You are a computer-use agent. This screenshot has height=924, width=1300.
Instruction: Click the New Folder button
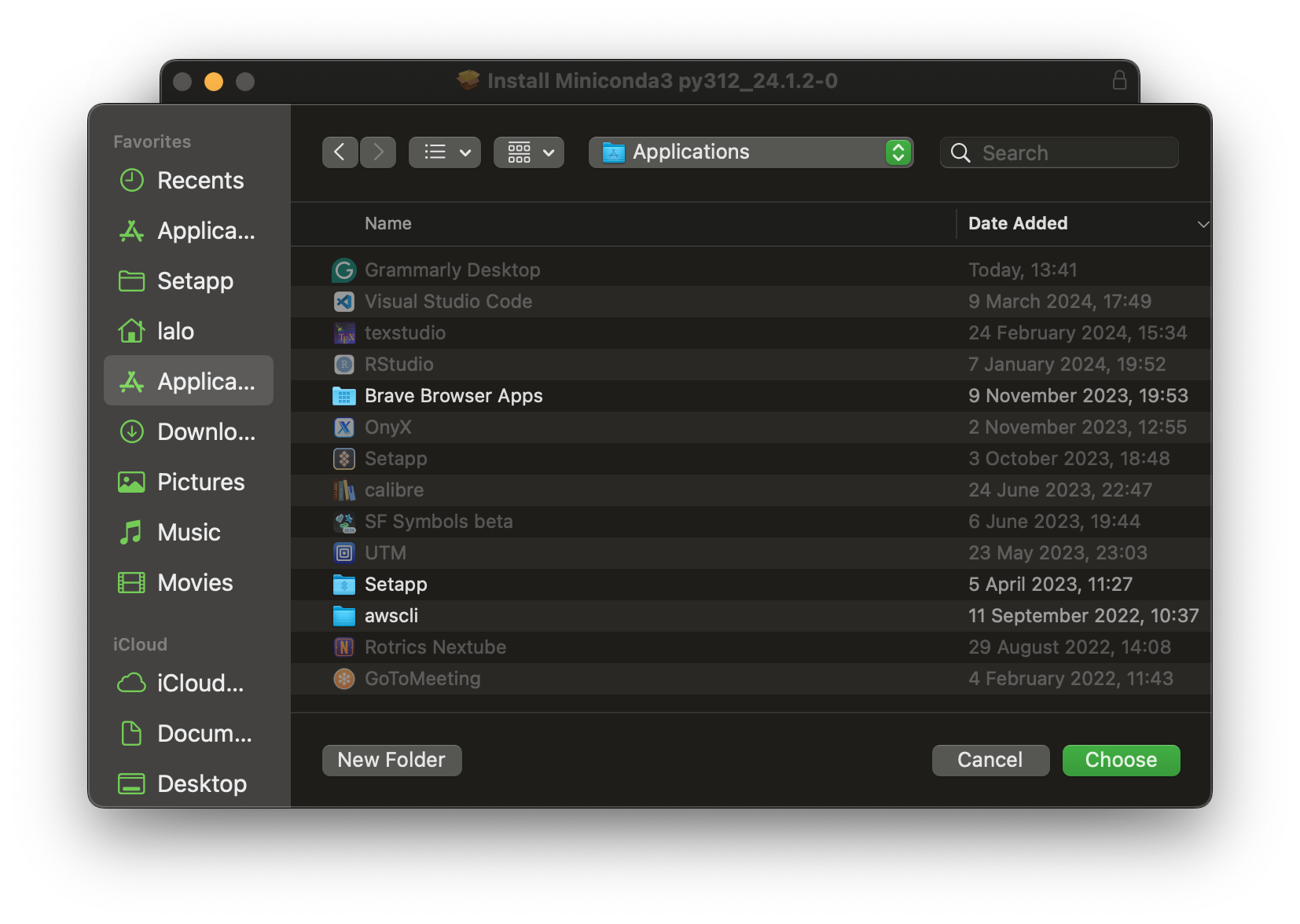391,760
